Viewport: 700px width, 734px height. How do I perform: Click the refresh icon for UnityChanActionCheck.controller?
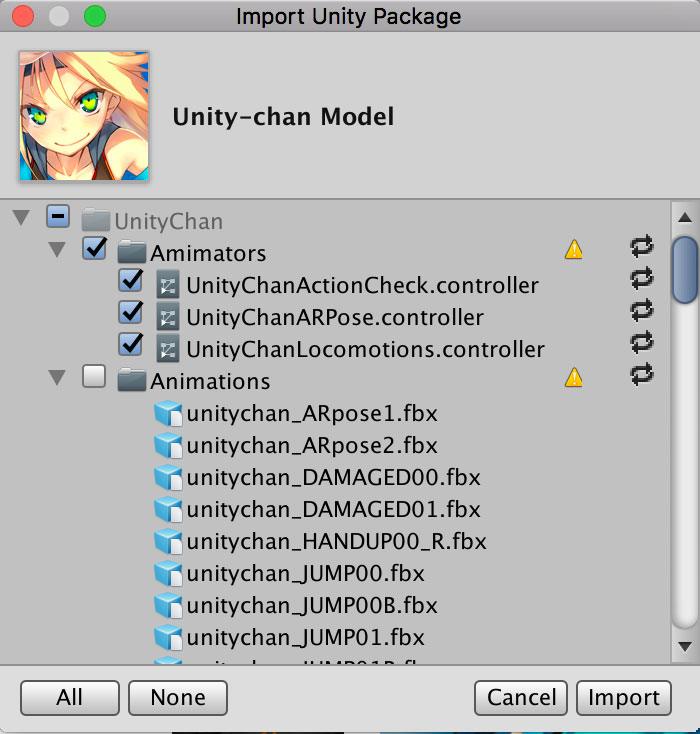[x=641, y=278]
